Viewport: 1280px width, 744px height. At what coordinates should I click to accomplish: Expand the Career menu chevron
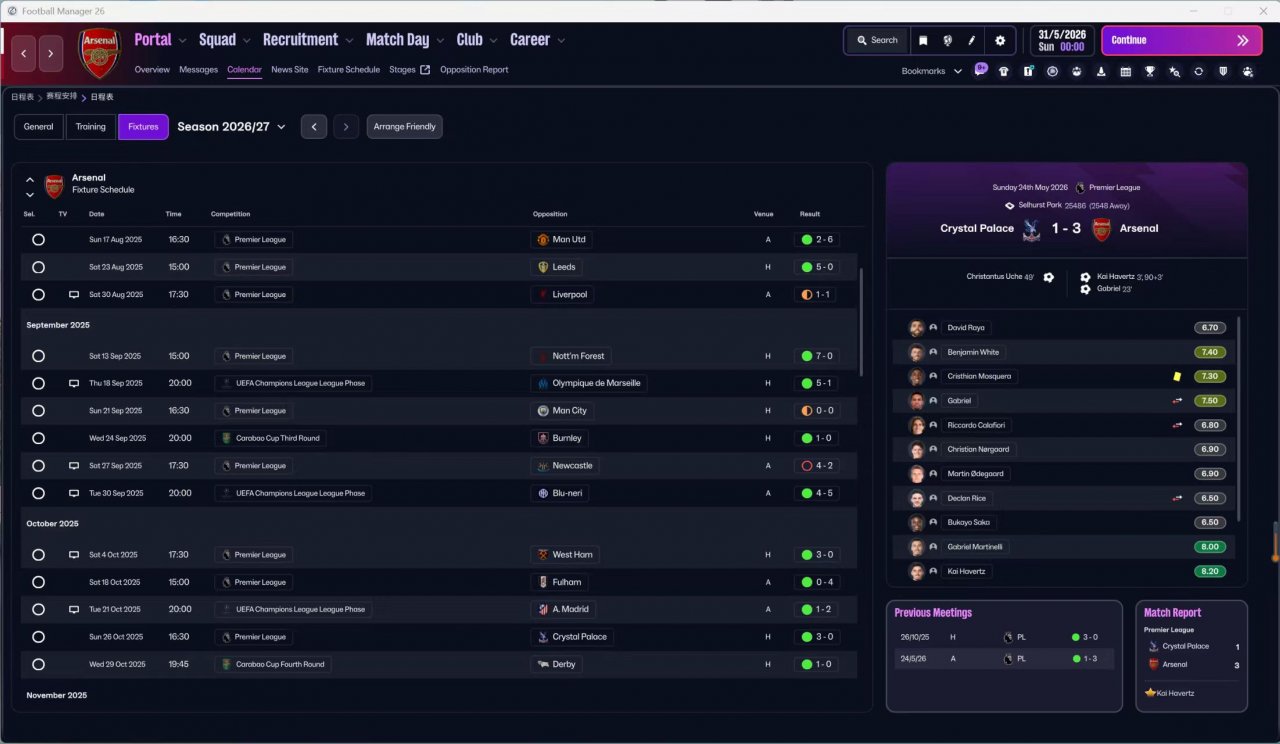tap(561, 41)
